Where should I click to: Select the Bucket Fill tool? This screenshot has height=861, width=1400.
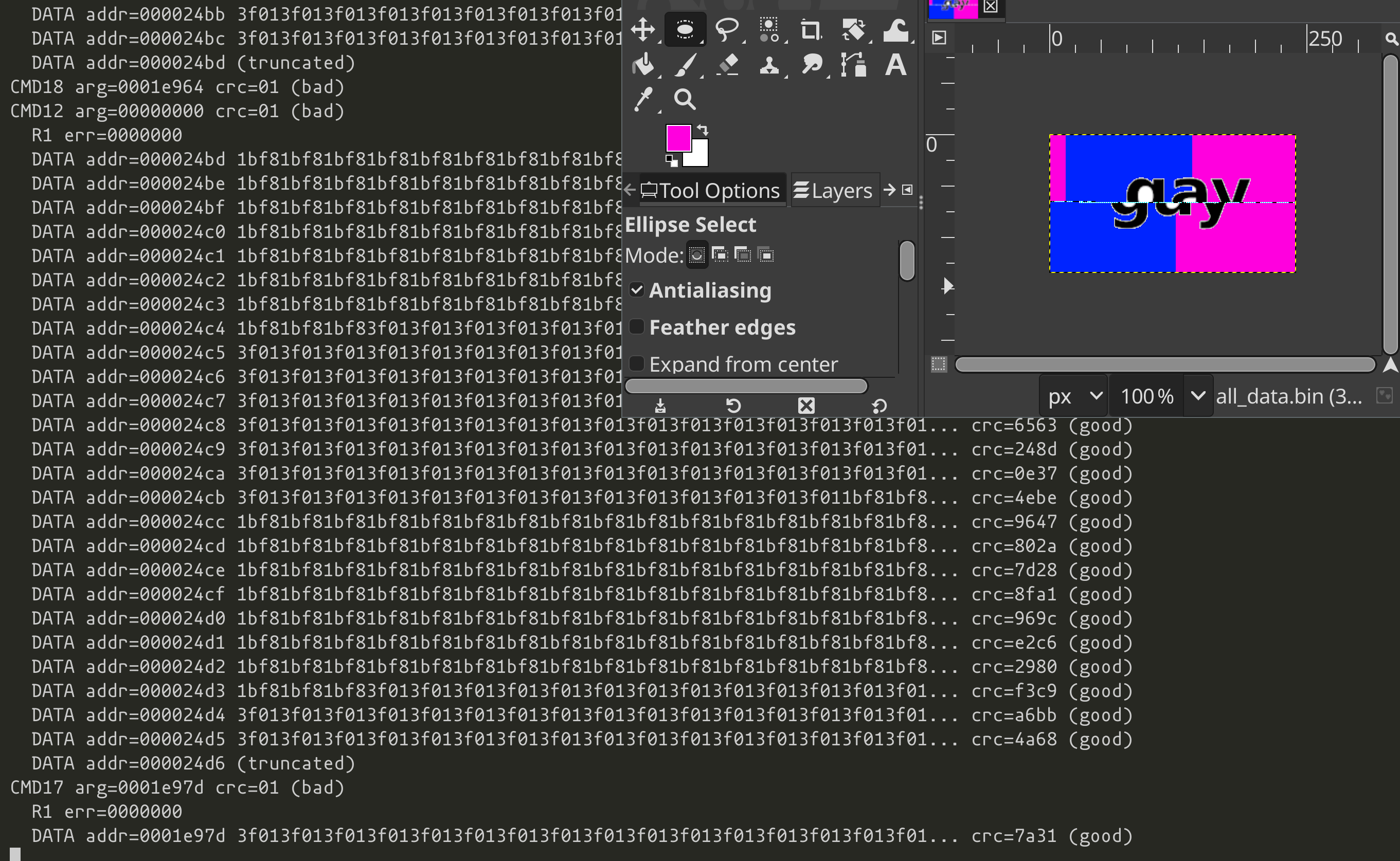(643, 65)
